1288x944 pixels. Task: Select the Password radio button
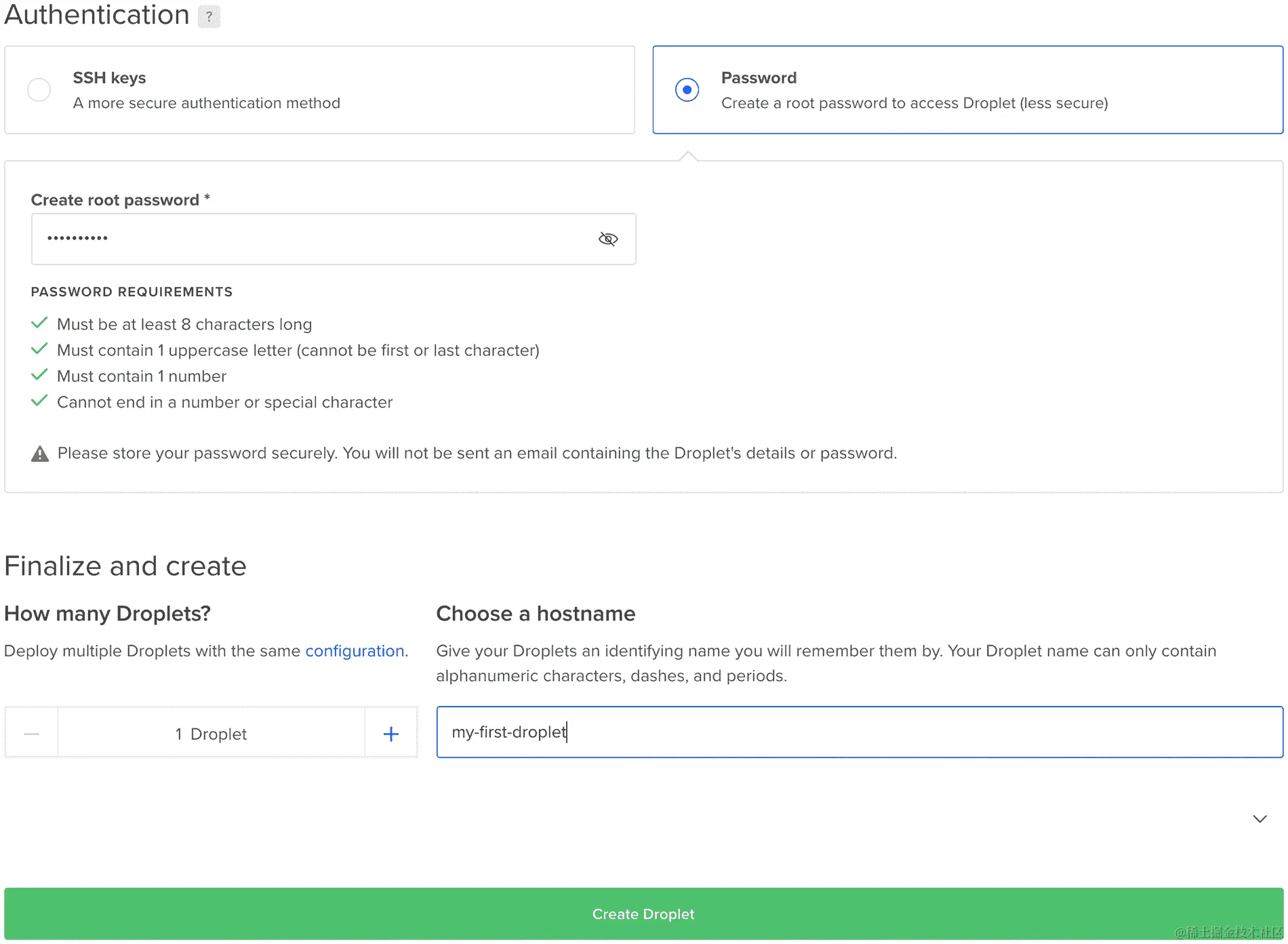click(x=687, y=90)
